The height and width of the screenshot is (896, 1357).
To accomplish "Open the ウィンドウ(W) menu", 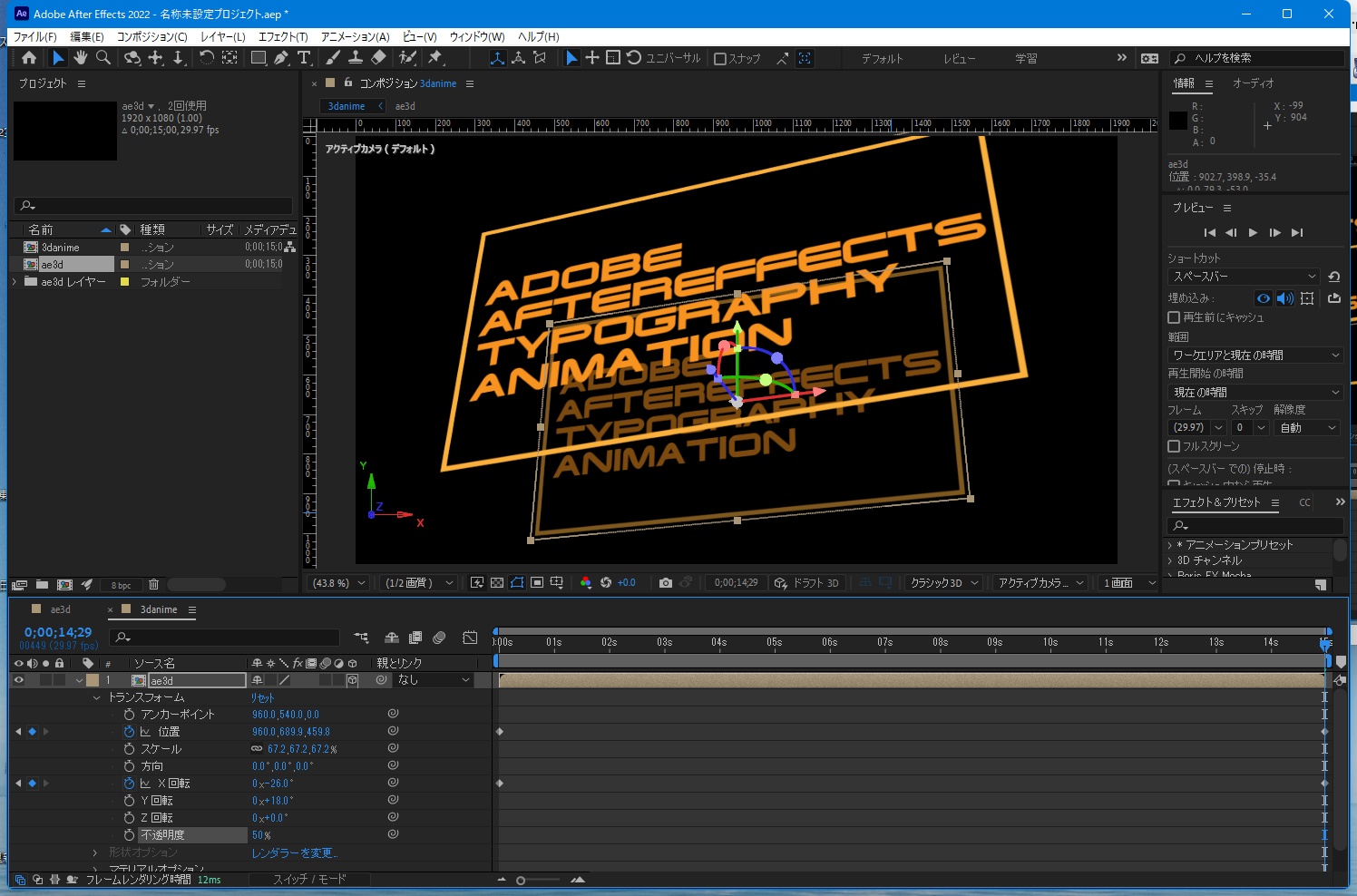I will pyautogui.click(x=477, y=36).
